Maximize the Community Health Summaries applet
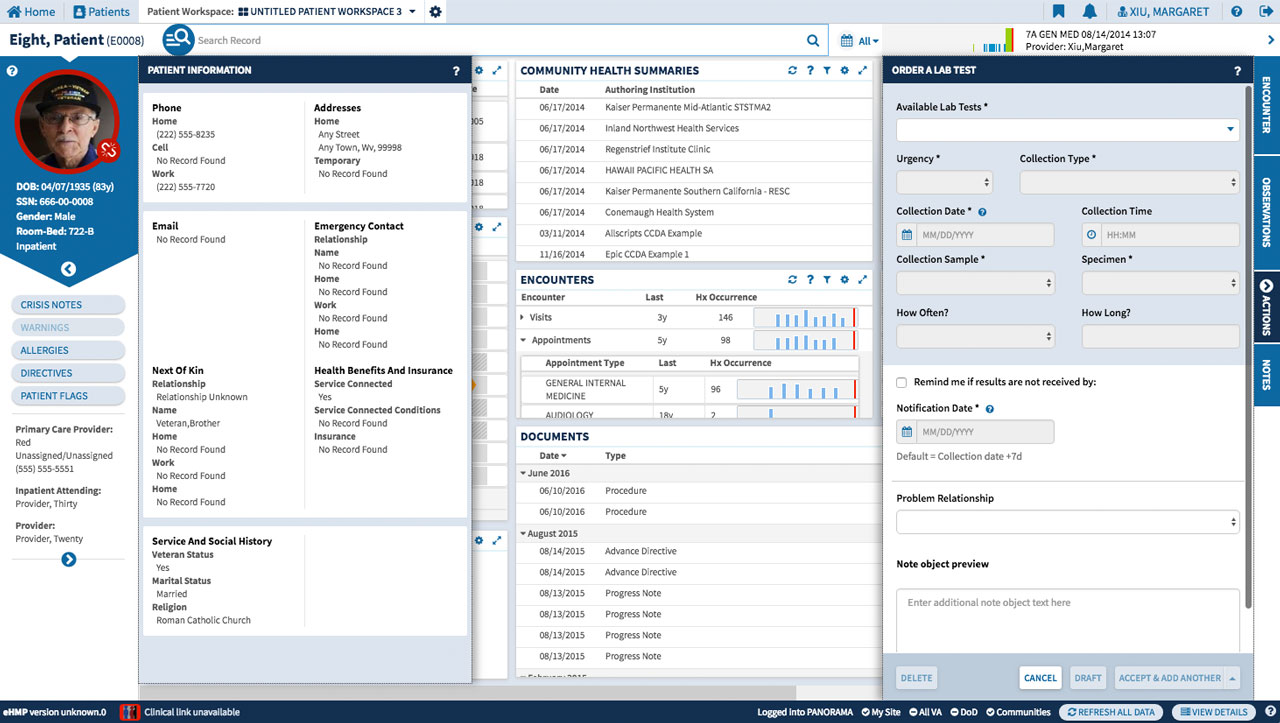 tap(863, 71)
